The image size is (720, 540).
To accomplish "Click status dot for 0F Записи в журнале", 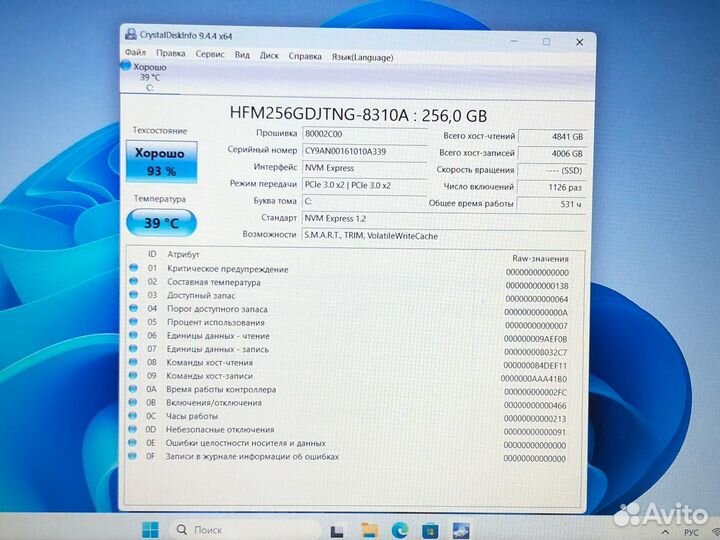I will coord(132,456).
